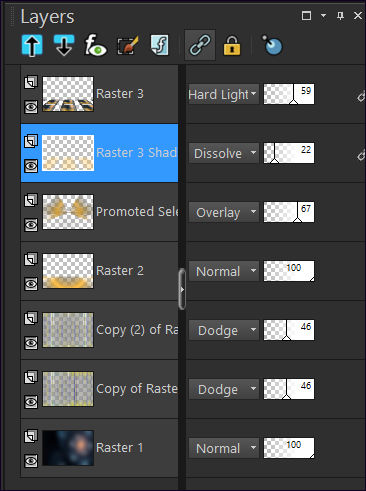The width and height of the screenshot is (366, 491).
Task: Toggle the layer link chain button
Action: [200, 45]
